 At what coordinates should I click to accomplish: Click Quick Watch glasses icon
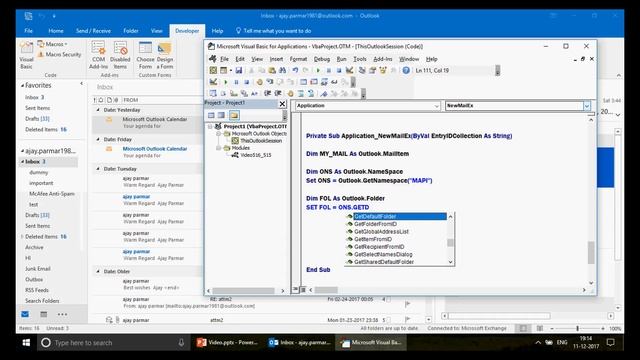tap(334, 82)
